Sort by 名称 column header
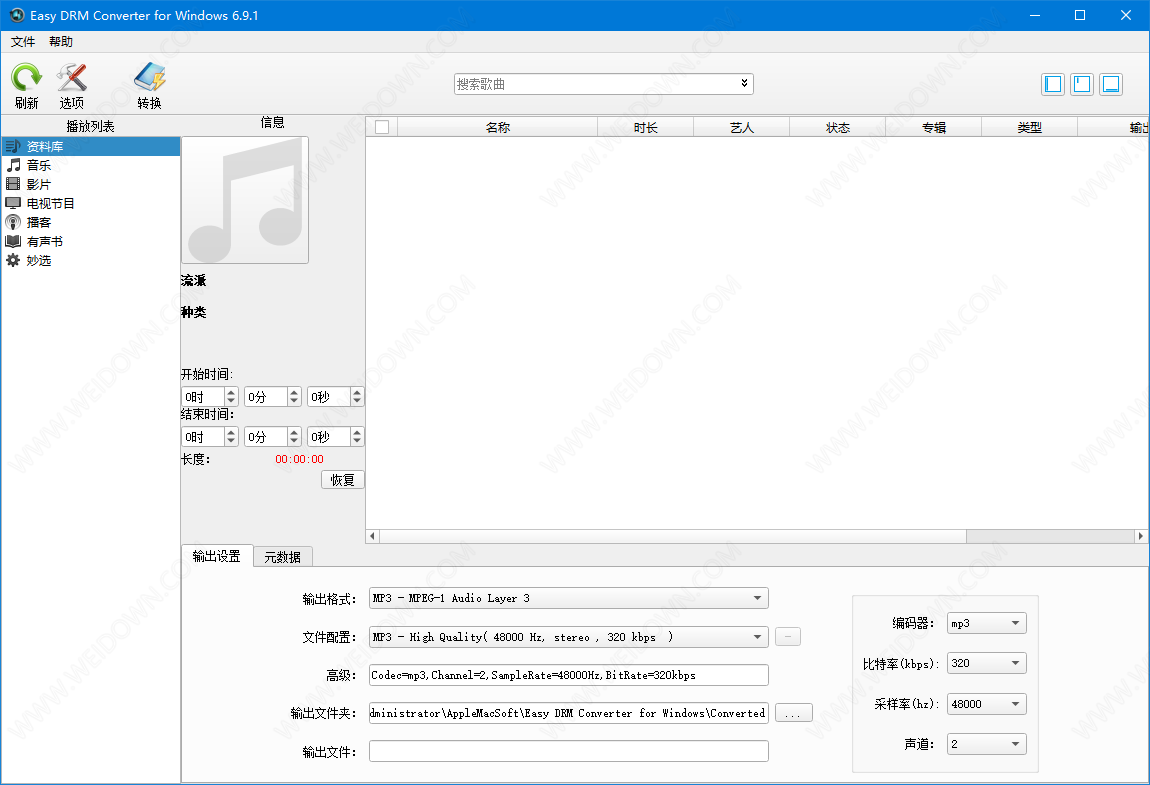The image size is (1150, 785). (x=497, y=127)
